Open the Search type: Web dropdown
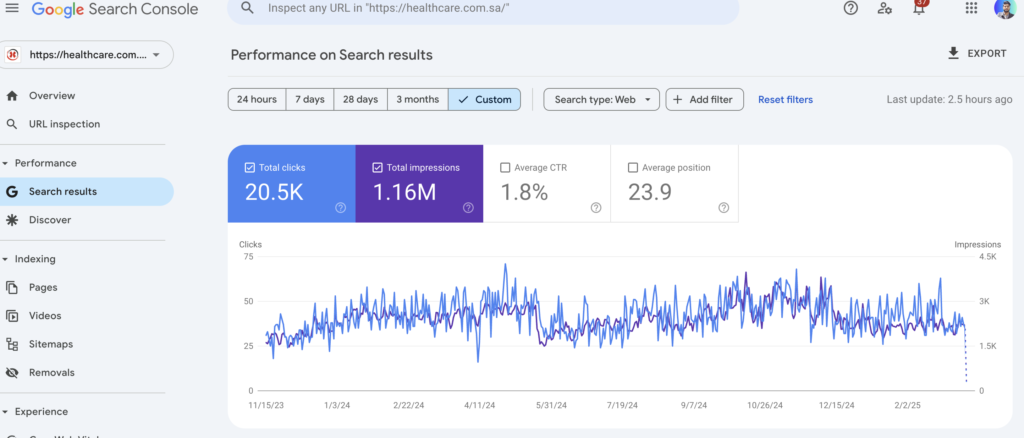The width and height of the screenshot is (1024, 438). (601, 100)
